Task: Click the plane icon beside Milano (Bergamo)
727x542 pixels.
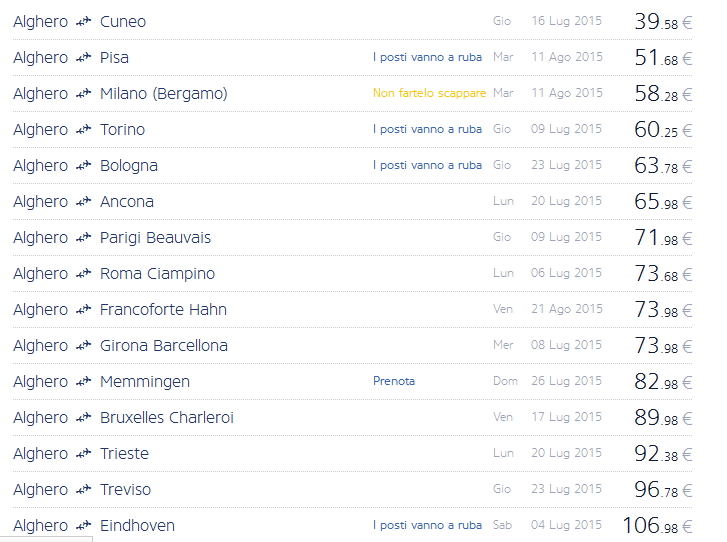Action: pos(84,94)
